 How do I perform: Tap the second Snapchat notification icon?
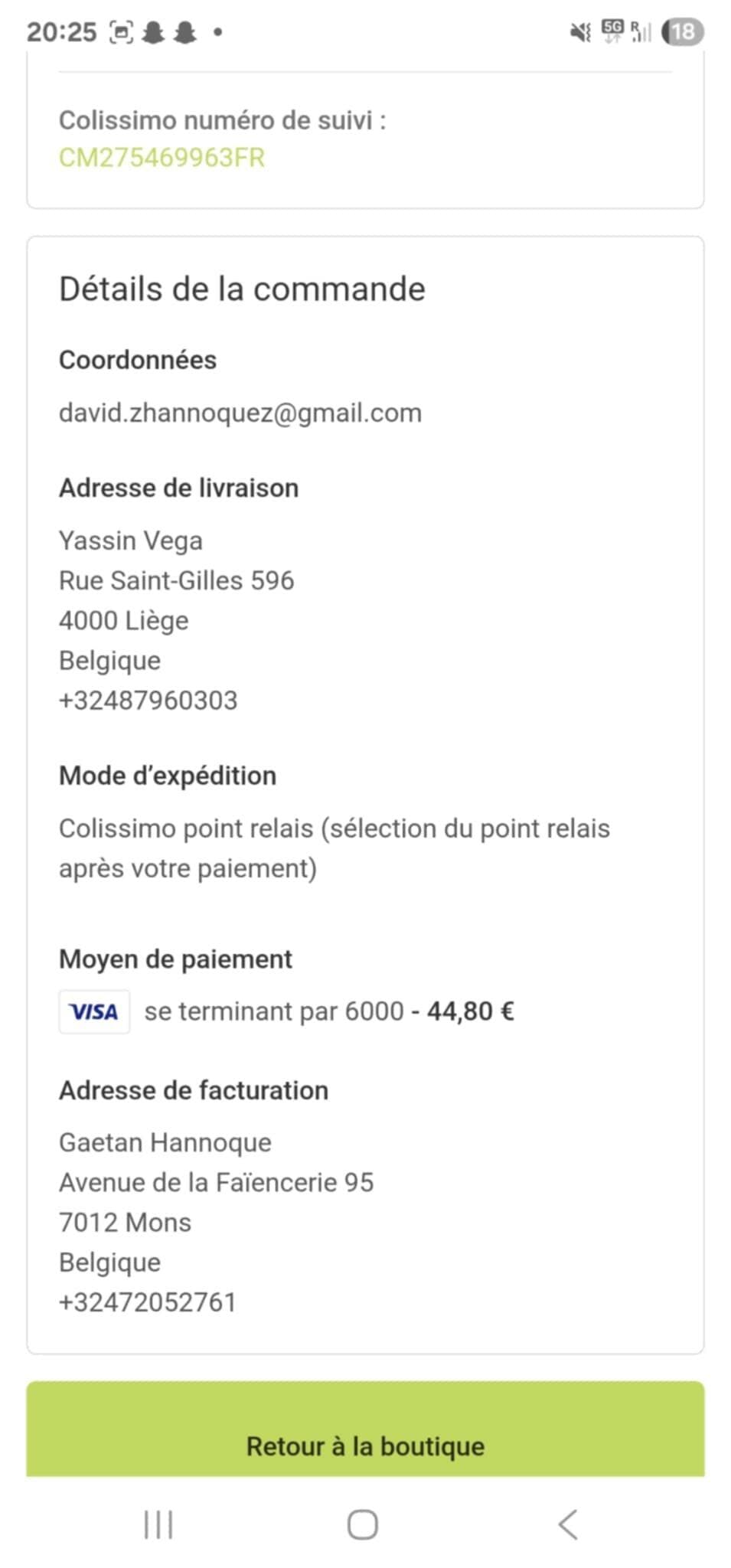point(184,32)
